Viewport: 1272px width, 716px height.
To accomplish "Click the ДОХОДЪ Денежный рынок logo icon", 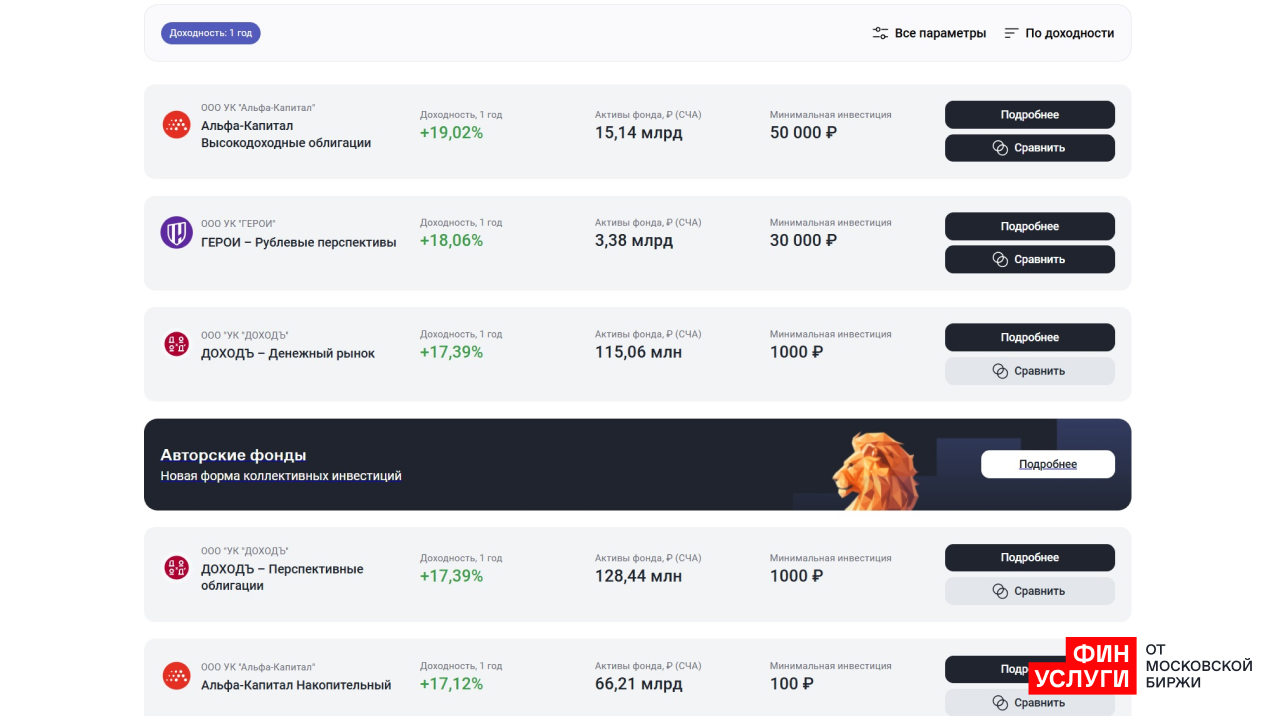I will (177, 345).
